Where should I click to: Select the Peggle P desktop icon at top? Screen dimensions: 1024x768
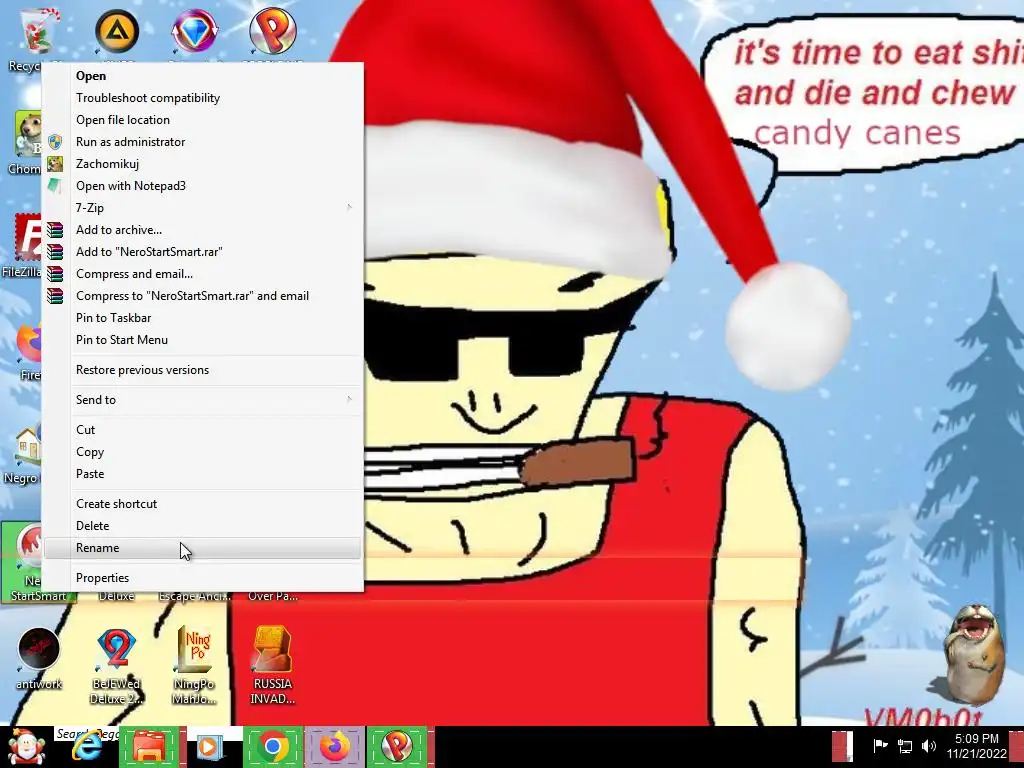272,30
